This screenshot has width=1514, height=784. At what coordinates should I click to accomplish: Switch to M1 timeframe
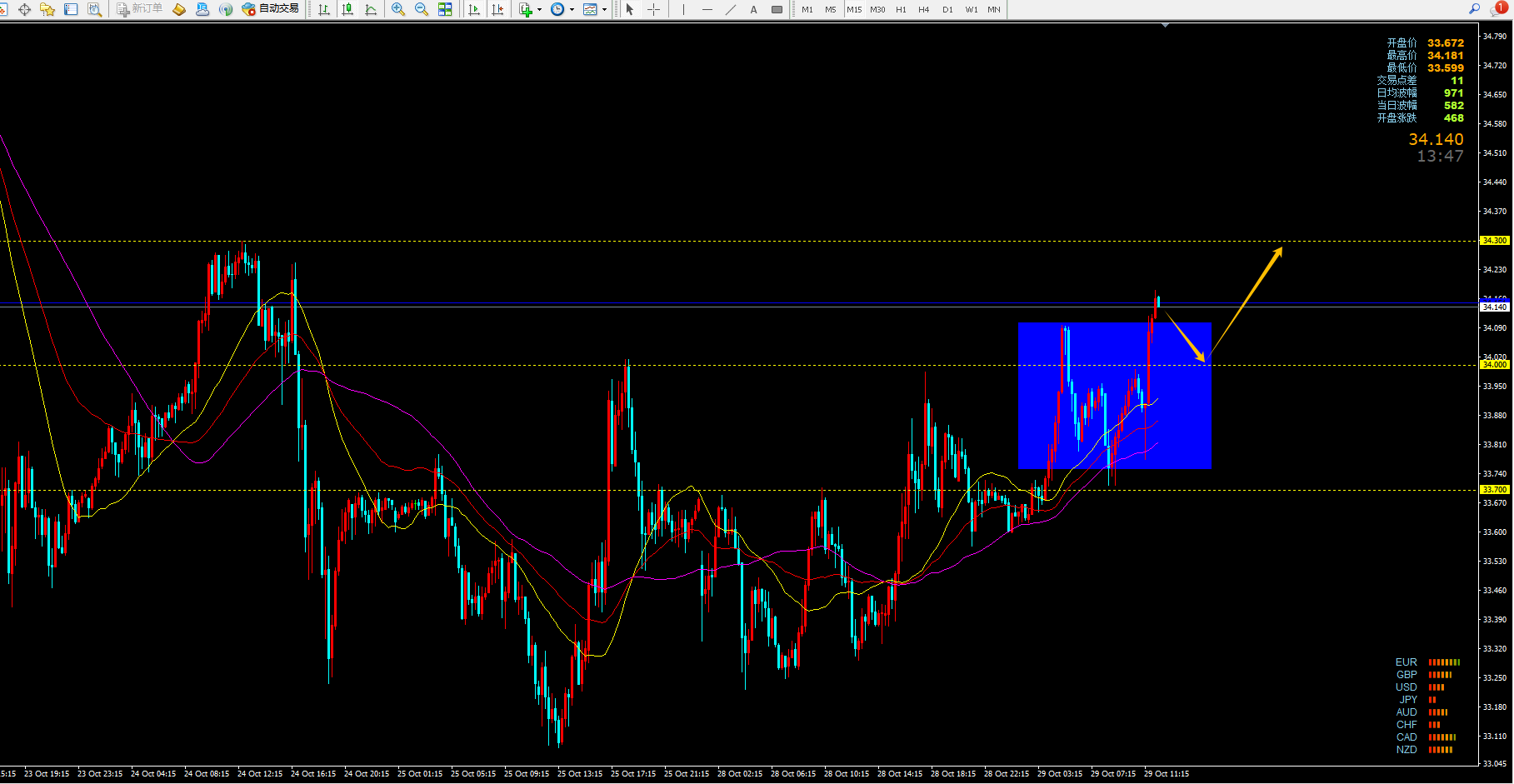pyautogui.click(x=807, y=9)
